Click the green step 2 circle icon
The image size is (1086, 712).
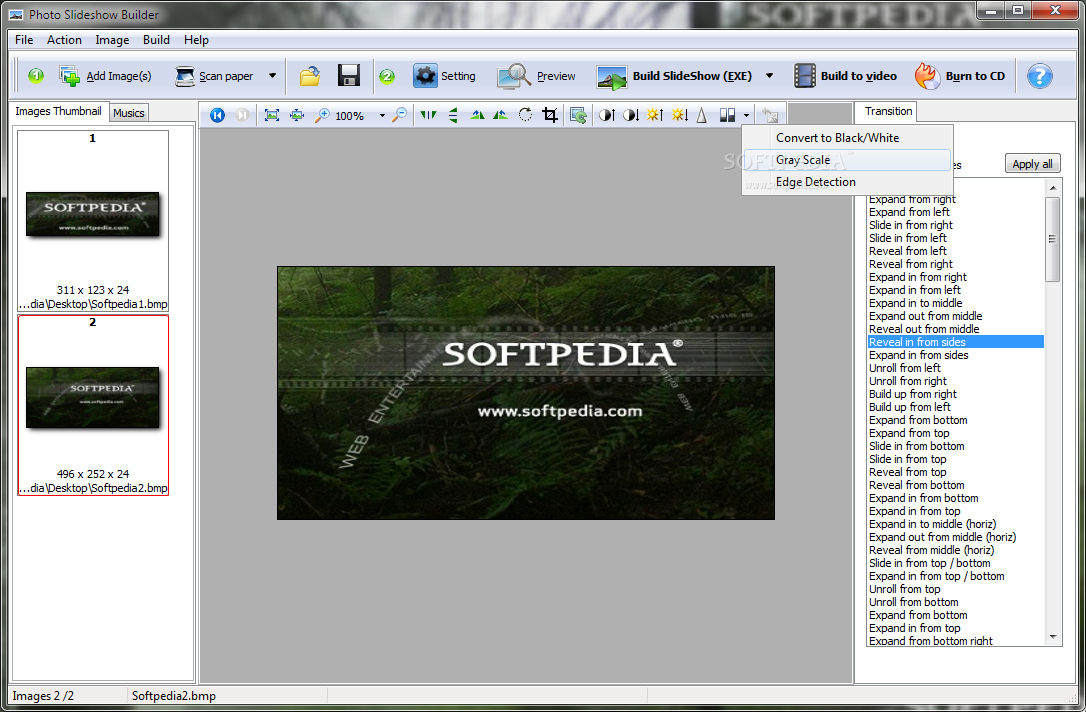(387, 75)
